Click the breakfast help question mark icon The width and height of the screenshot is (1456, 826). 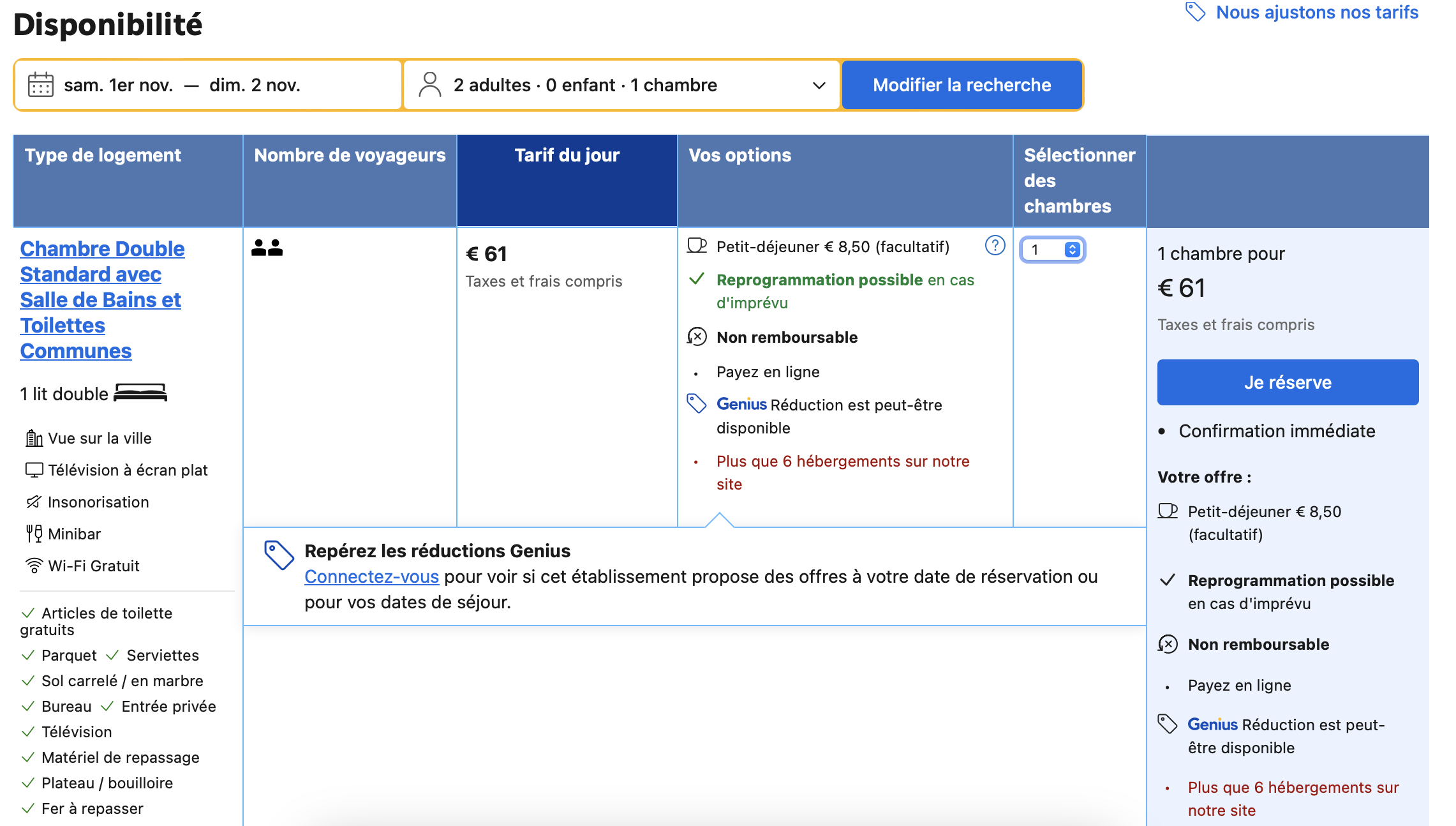[995, 246]
